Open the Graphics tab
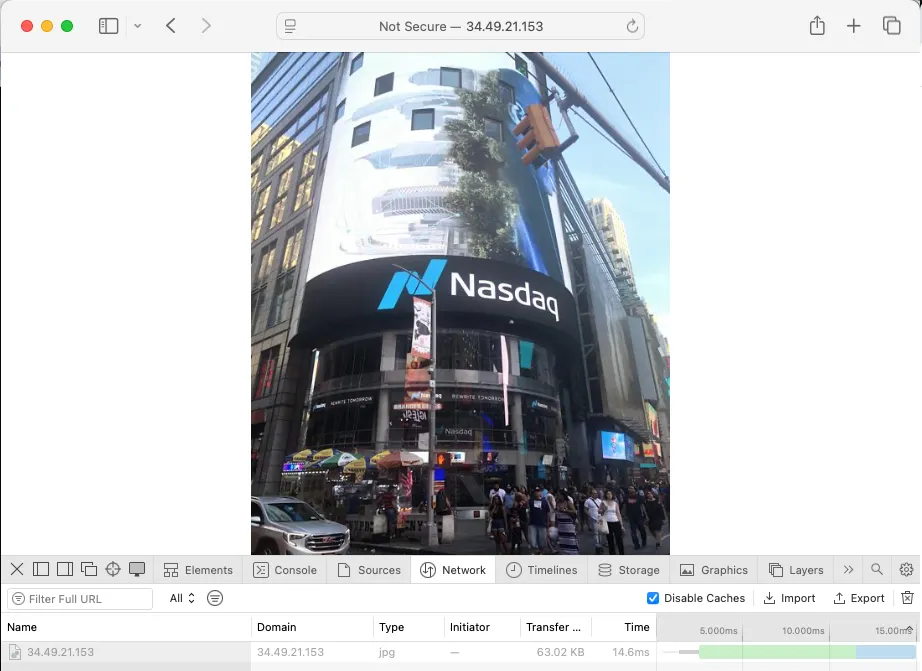 tap(714, 570)
